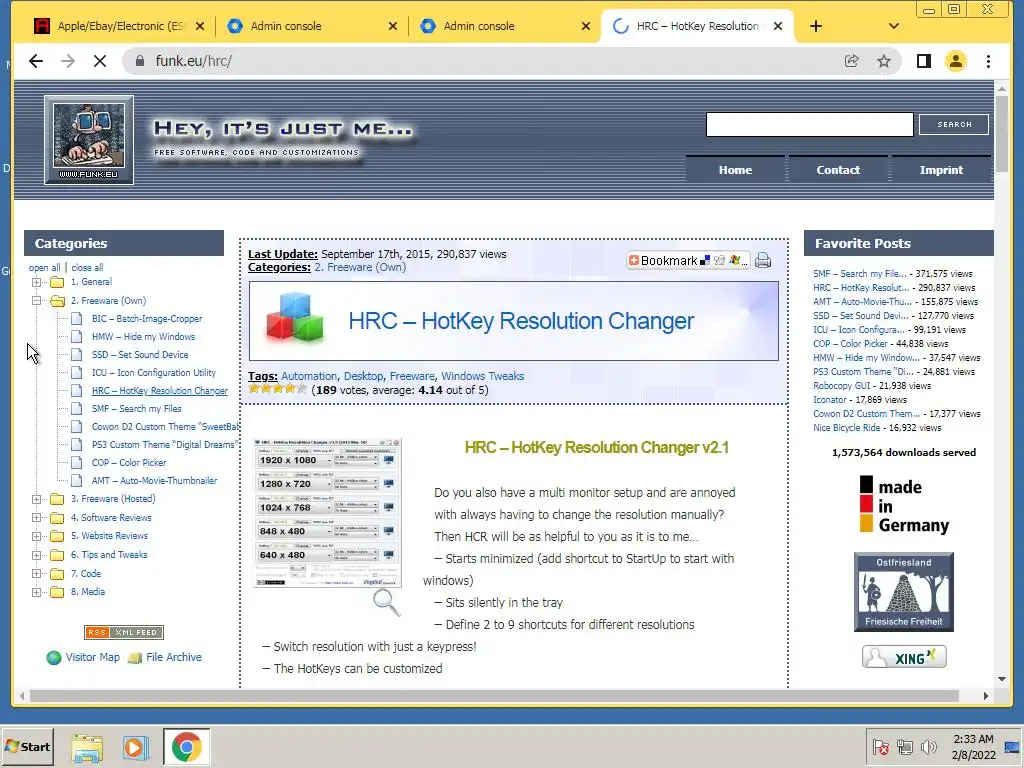1024x768 pixels.
Task: Collapse the 2. Freeware (Own) category
Action: pos(37,301)
